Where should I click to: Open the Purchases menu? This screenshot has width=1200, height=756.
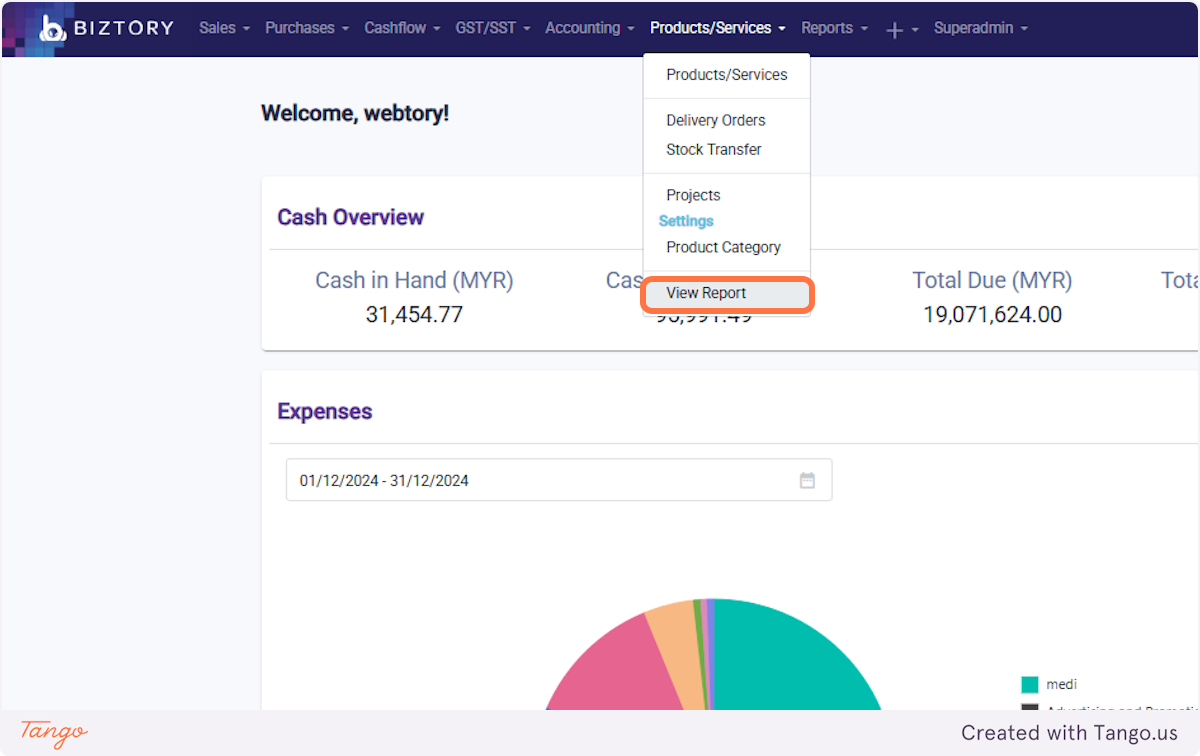[307, 28]
